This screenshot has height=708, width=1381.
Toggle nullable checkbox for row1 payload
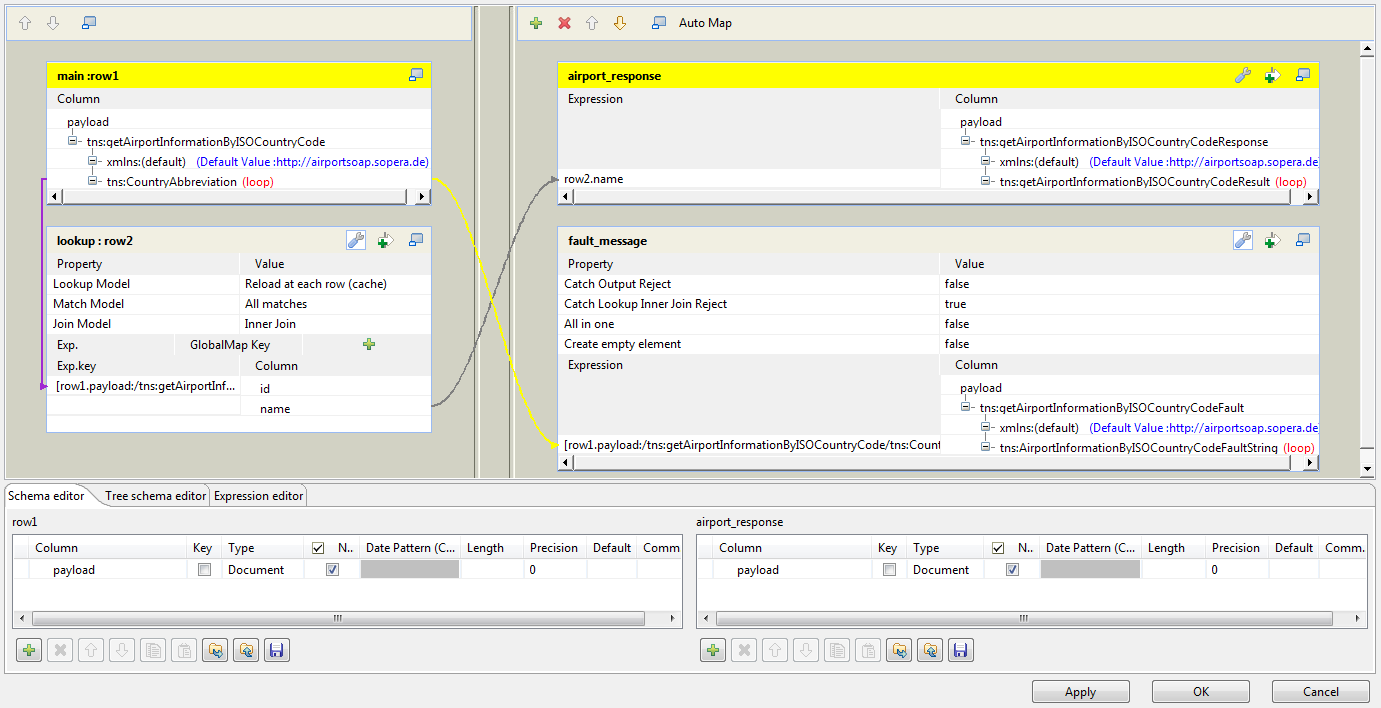[x=332, y=570]
